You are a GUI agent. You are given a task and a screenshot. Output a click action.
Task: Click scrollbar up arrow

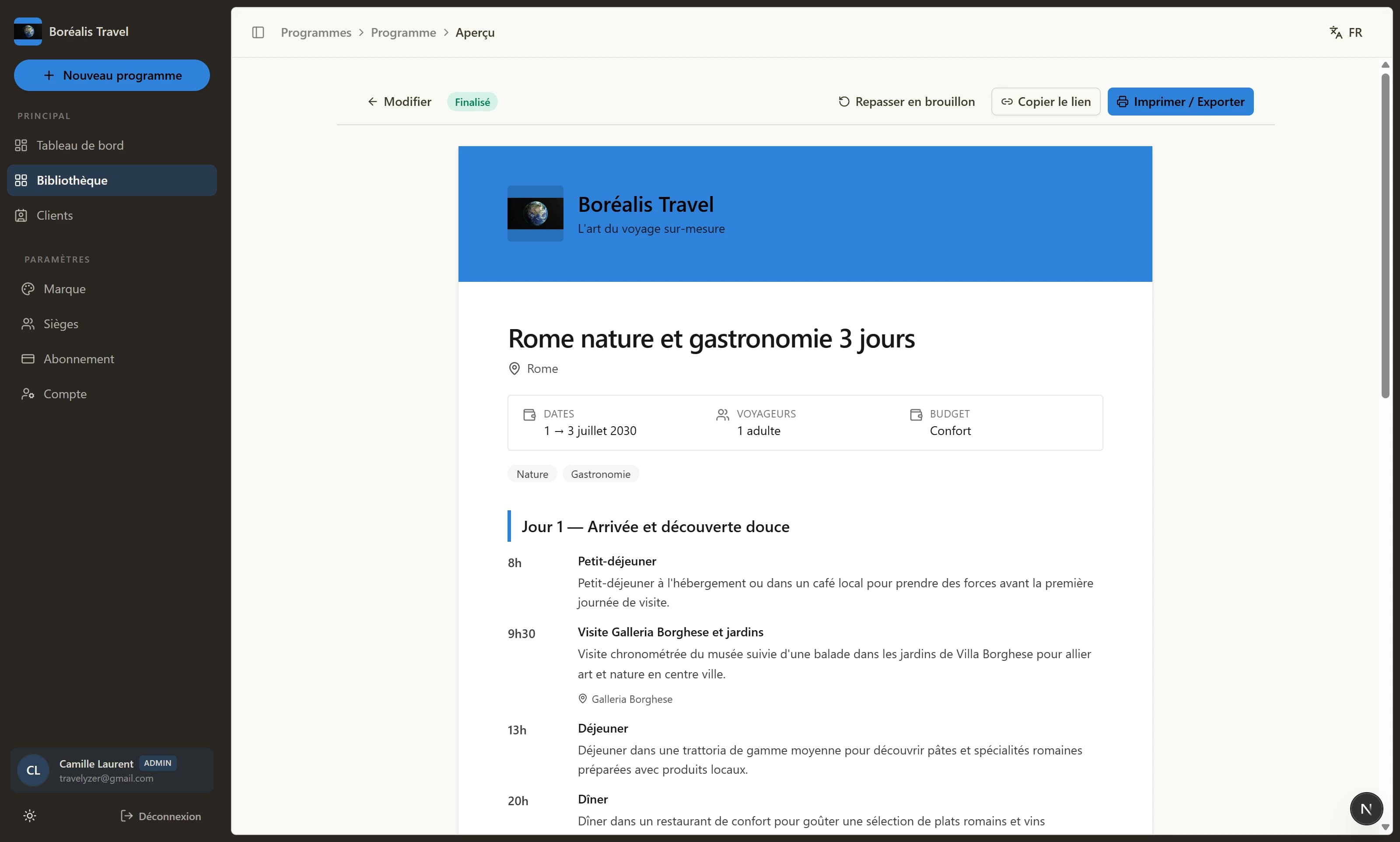[x=1385, y=65]
